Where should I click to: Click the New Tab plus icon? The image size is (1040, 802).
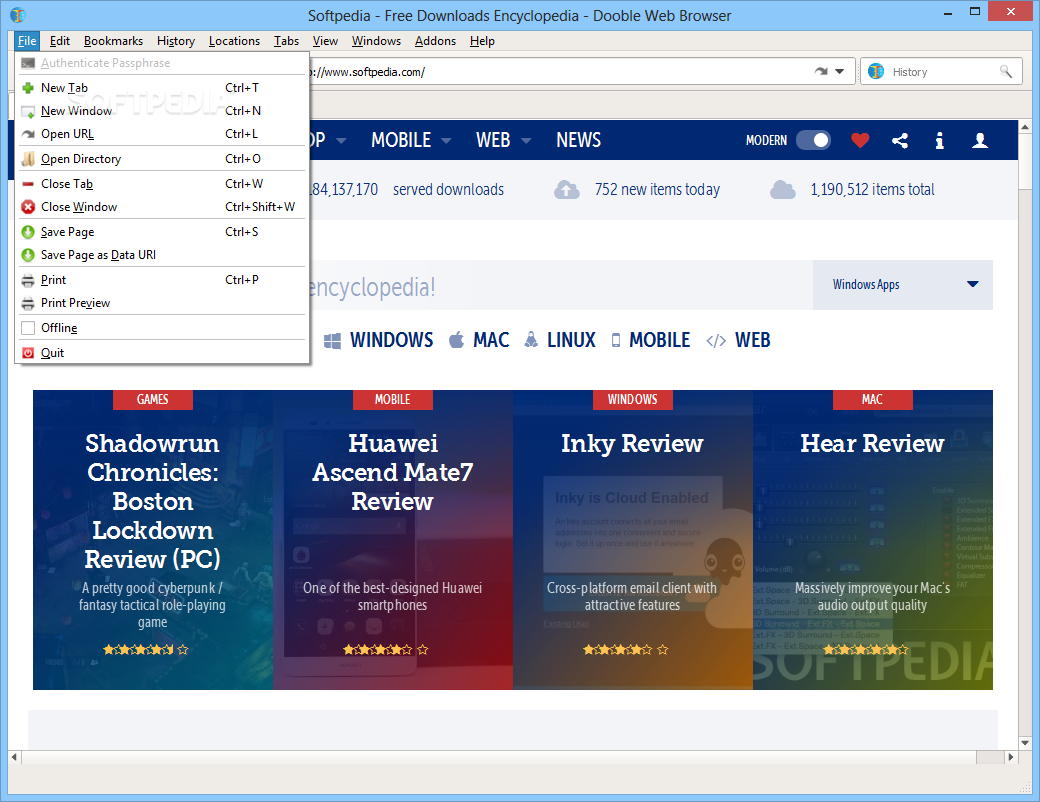(28, 88)
